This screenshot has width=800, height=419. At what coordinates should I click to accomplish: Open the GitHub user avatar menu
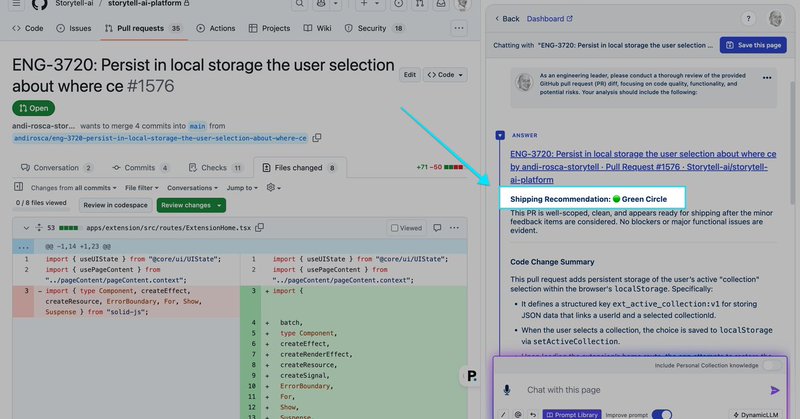(x=463, y=4)
